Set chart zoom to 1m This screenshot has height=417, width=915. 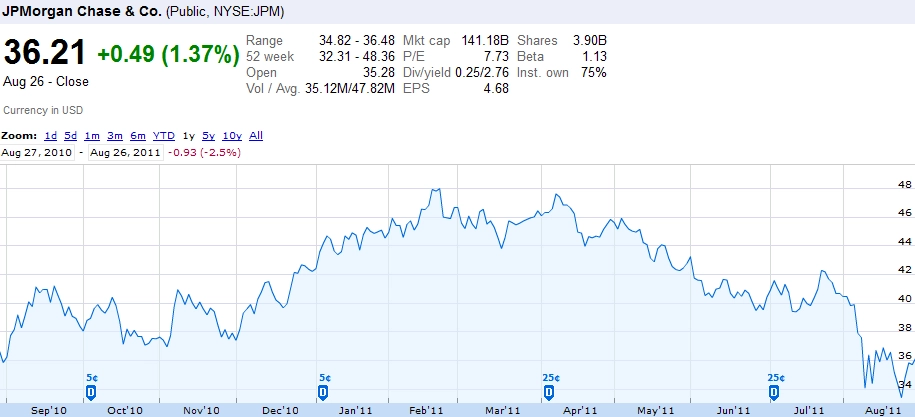(x=92, y=136)
